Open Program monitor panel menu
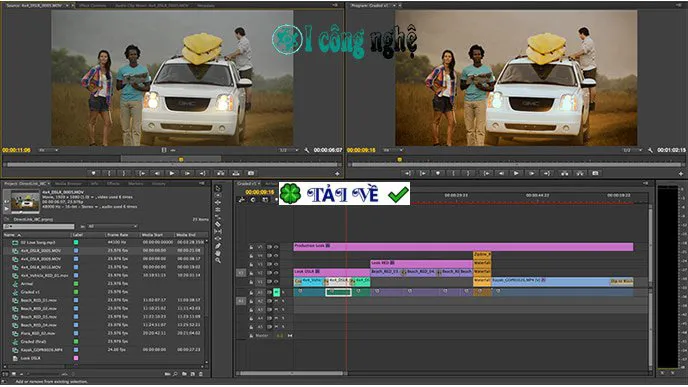The height and width of the screenshot is (387, 688). pyautogui.click(x=679, y=5)
